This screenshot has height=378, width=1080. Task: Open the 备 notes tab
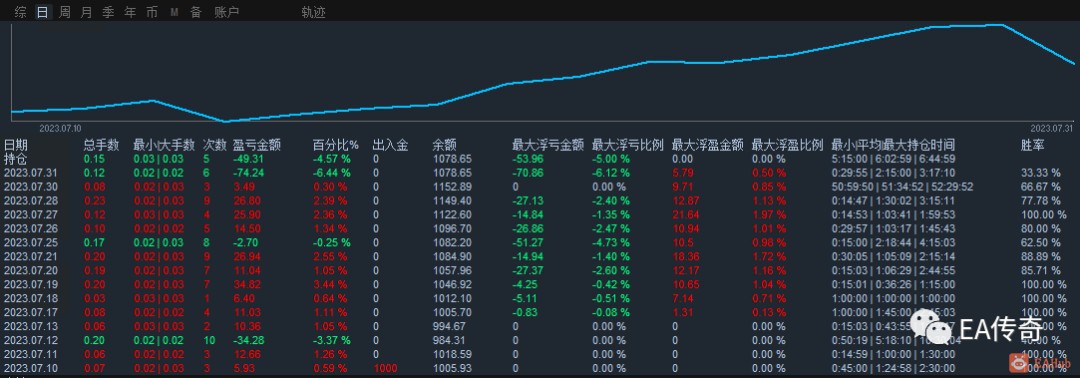[x=196, y=12]
